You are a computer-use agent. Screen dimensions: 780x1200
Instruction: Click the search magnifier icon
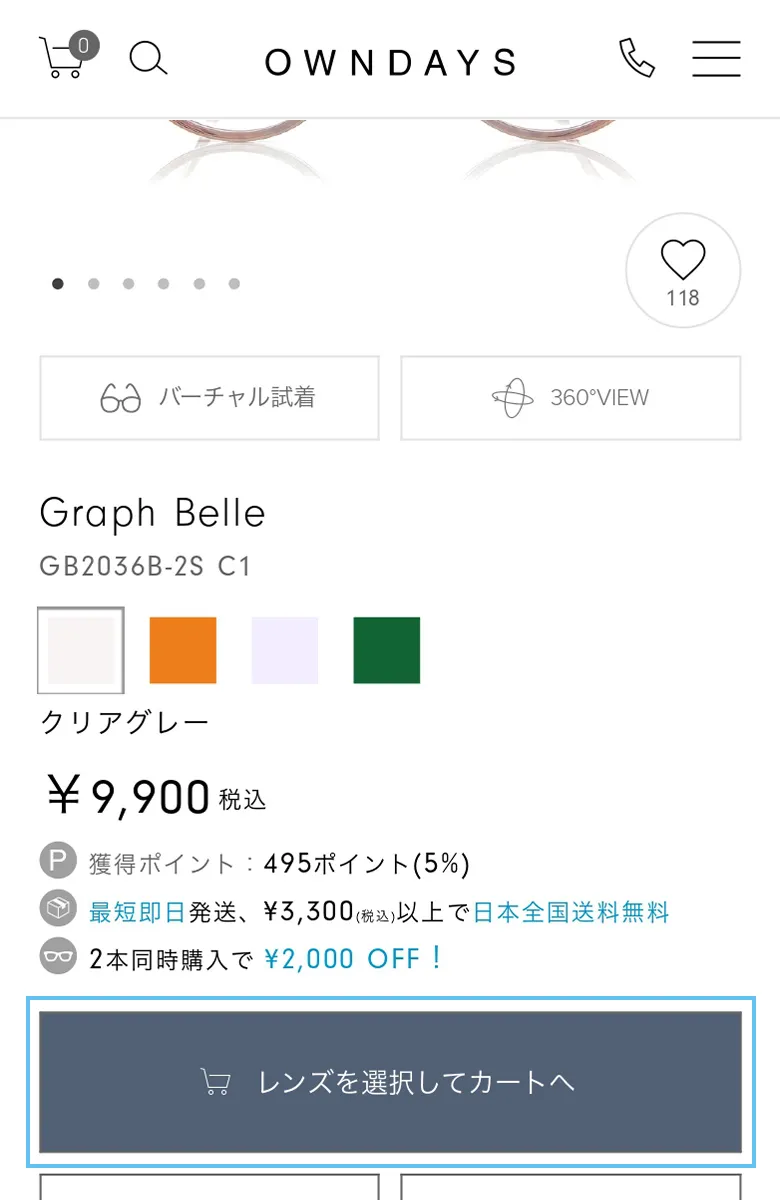pyautogui.click(x=148, y=58)
